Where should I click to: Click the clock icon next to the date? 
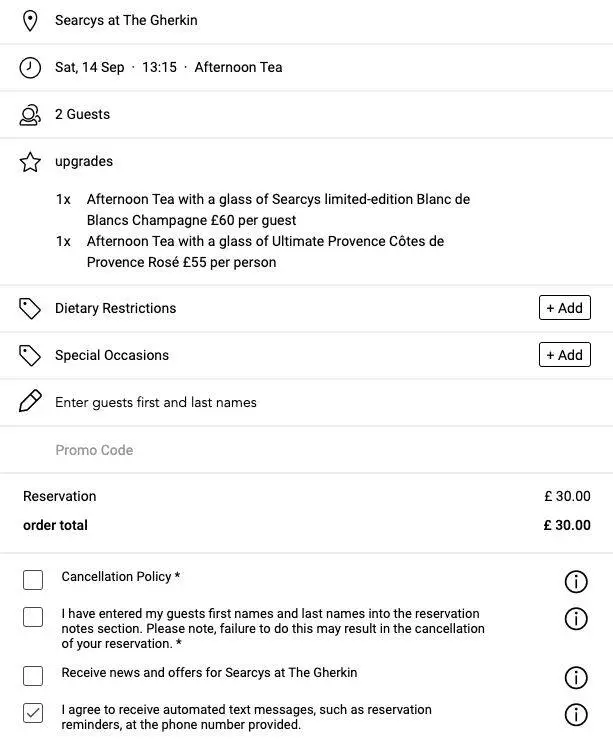[x=30, y=67]
